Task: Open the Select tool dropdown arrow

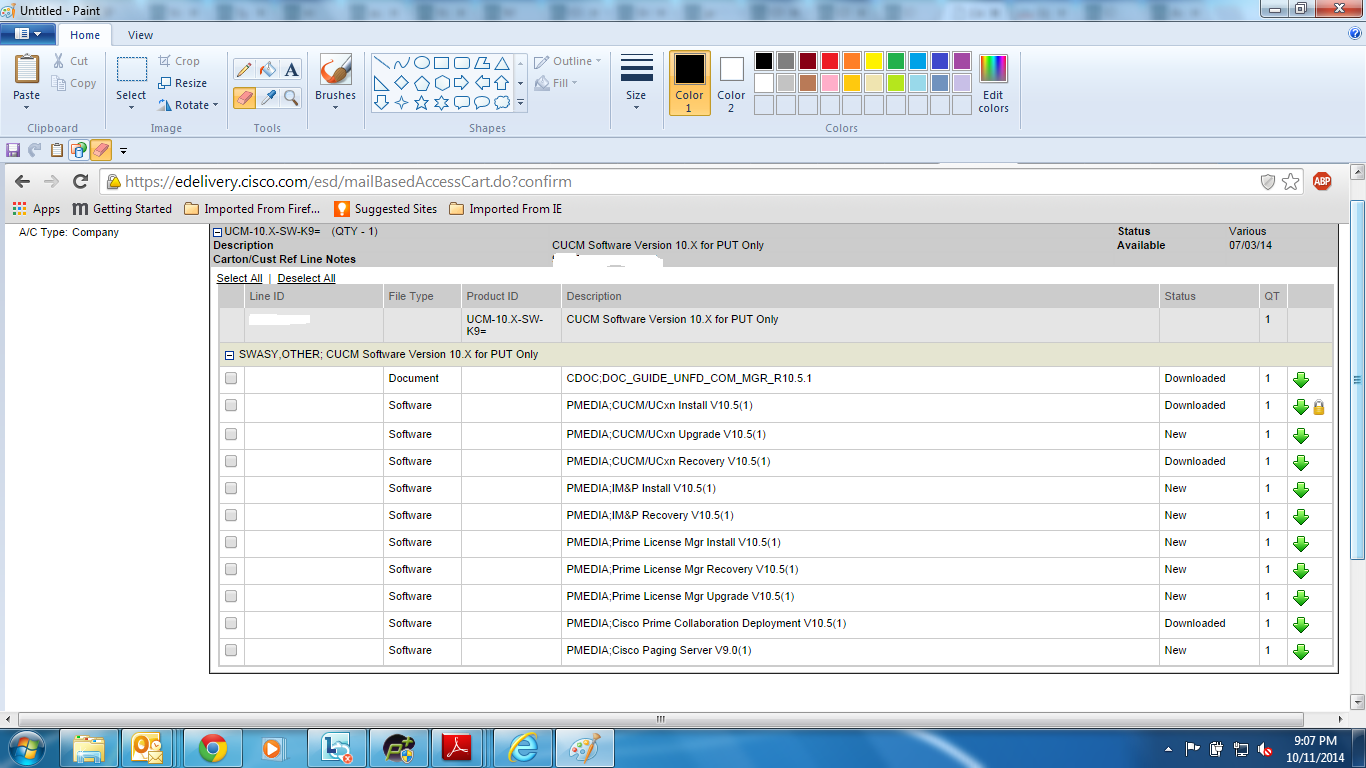Action: [x=131, y=107]
